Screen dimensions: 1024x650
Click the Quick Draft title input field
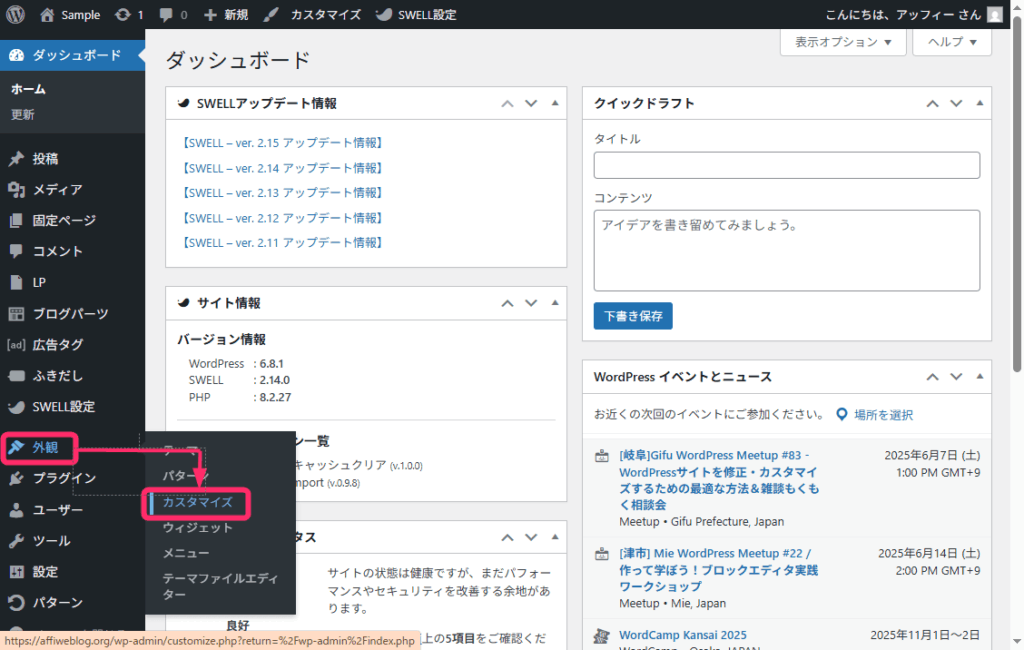[x=786, y=165]
